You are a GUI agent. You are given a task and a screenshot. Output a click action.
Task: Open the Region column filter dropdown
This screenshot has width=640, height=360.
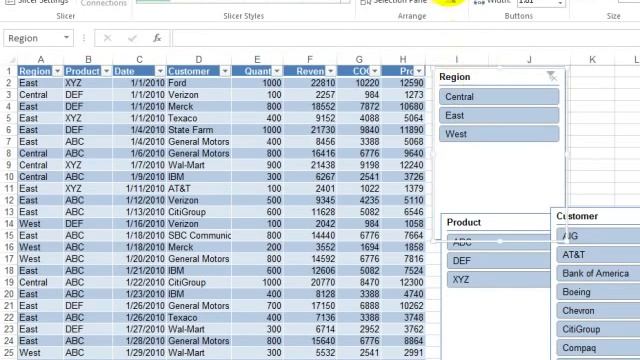pyautogui.click(x=57, y=71)
